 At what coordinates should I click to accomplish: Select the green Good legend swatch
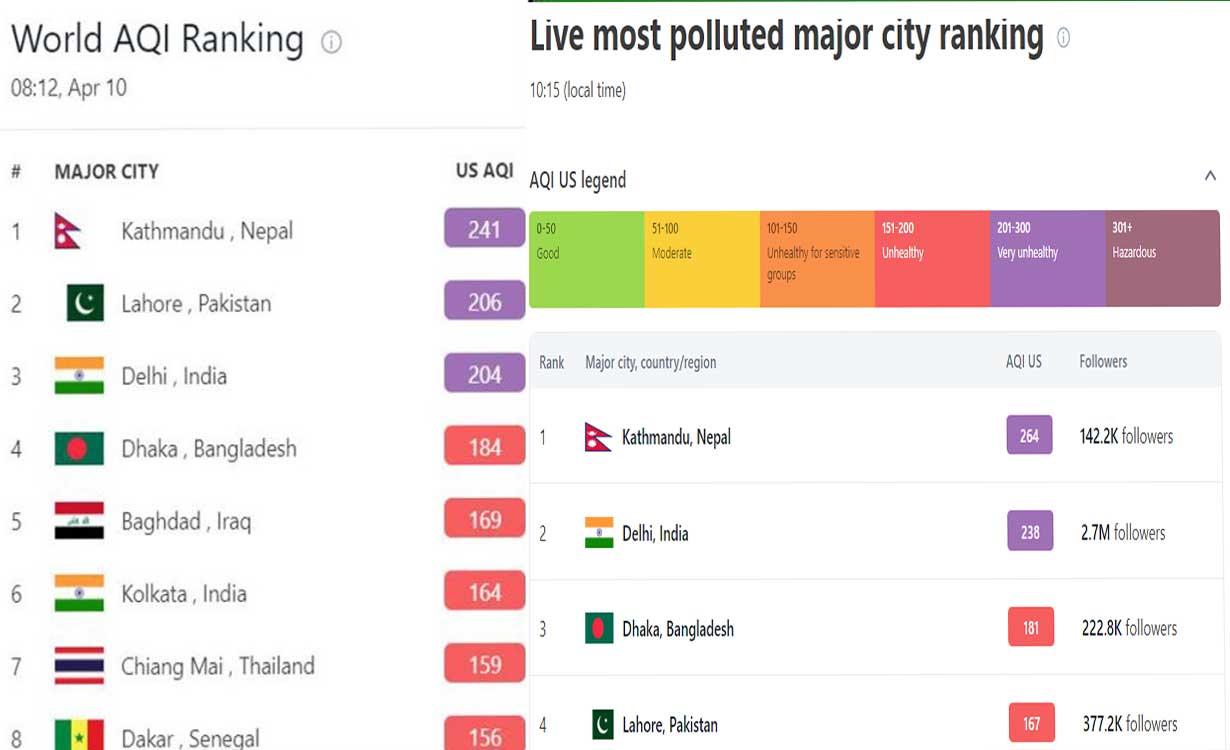click(586, 259)
